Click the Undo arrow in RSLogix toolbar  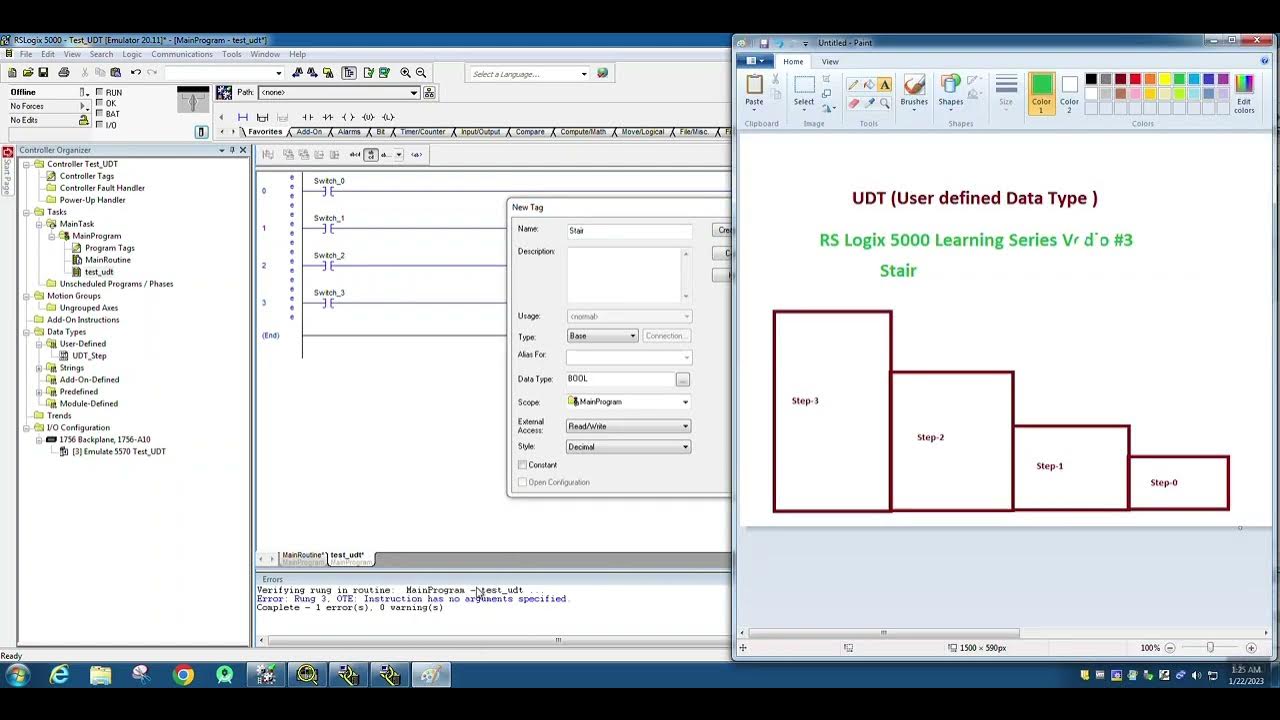(136, 73)
